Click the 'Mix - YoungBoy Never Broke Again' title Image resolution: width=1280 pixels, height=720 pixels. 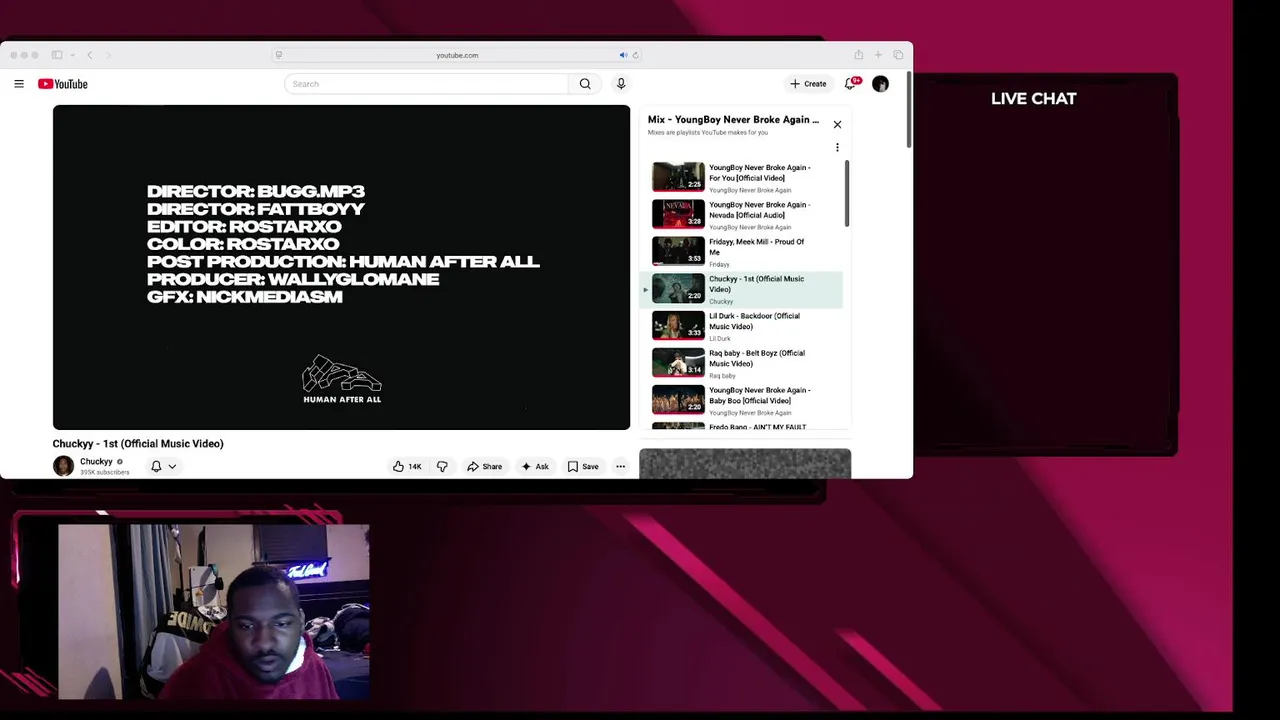click(733, 120)
